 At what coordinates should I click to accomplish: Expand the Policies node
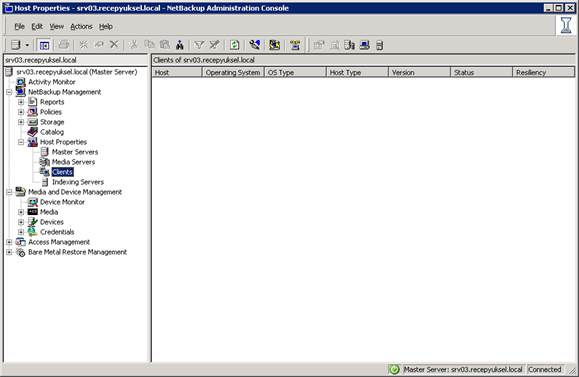click(x=21, y=112)
